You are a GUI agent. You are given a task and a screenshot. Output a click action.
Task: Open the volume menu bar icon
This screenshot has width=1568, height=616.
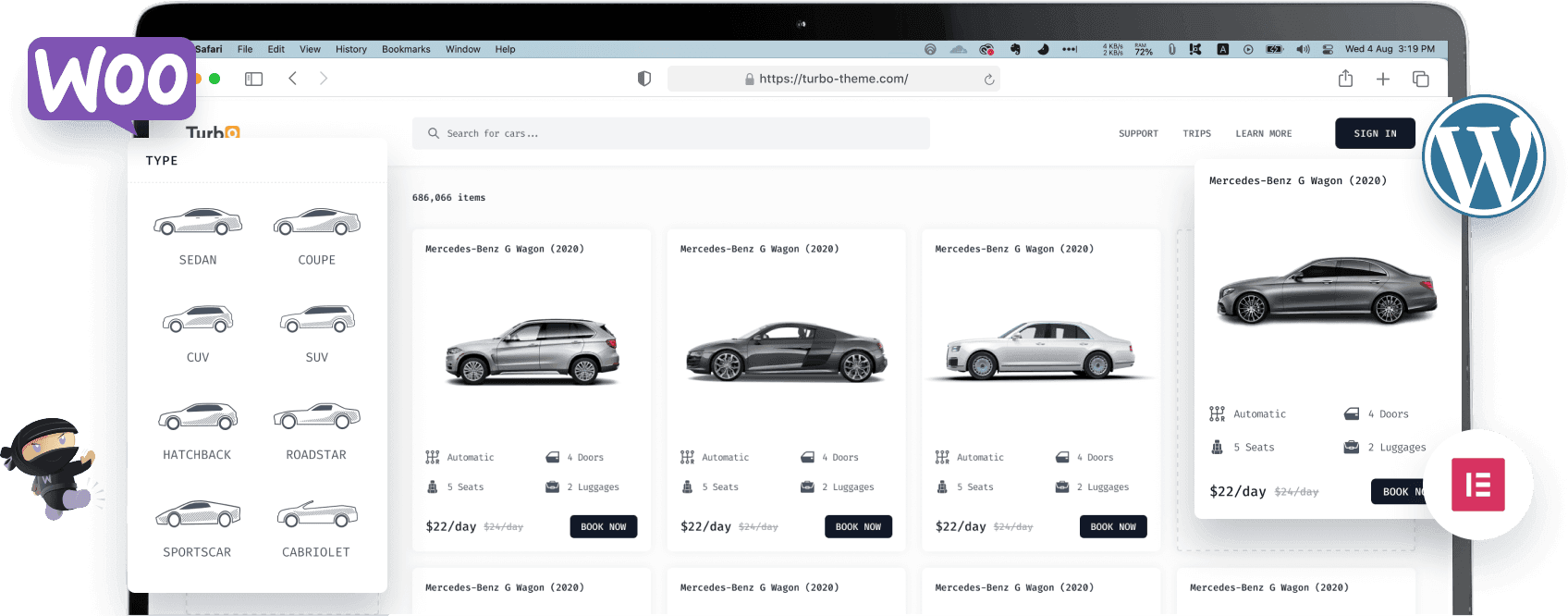tap(1304, 49)
